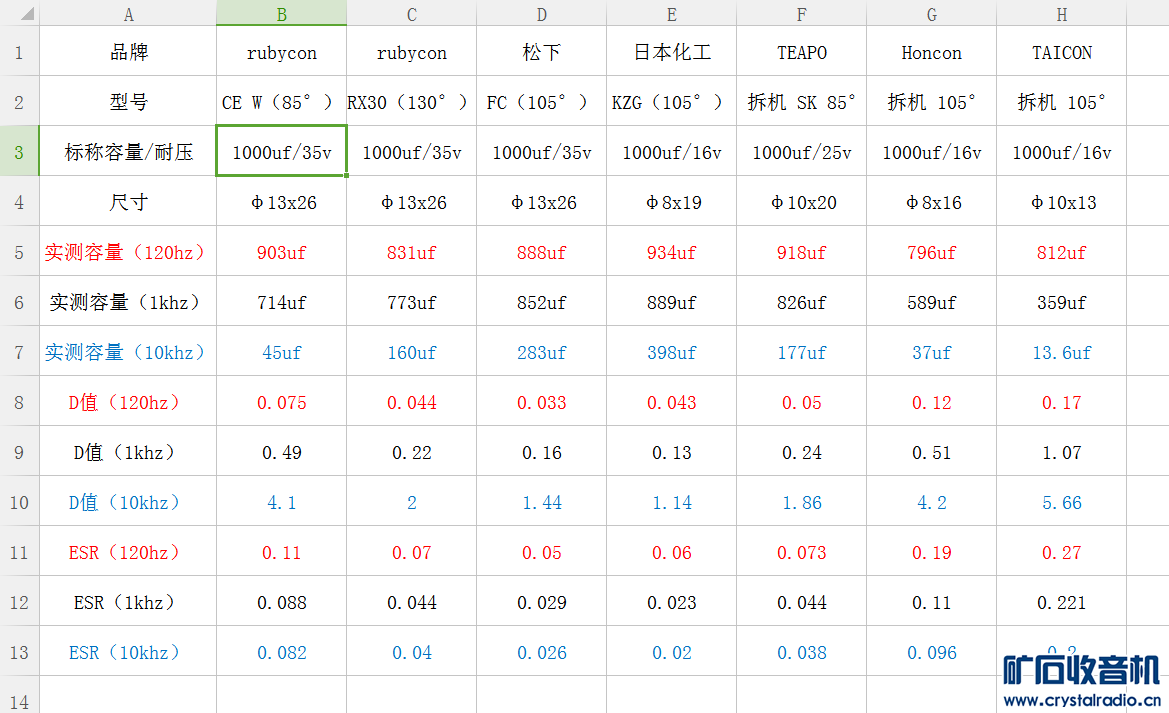Click the ESR（10khz）label

pos(128,652)
